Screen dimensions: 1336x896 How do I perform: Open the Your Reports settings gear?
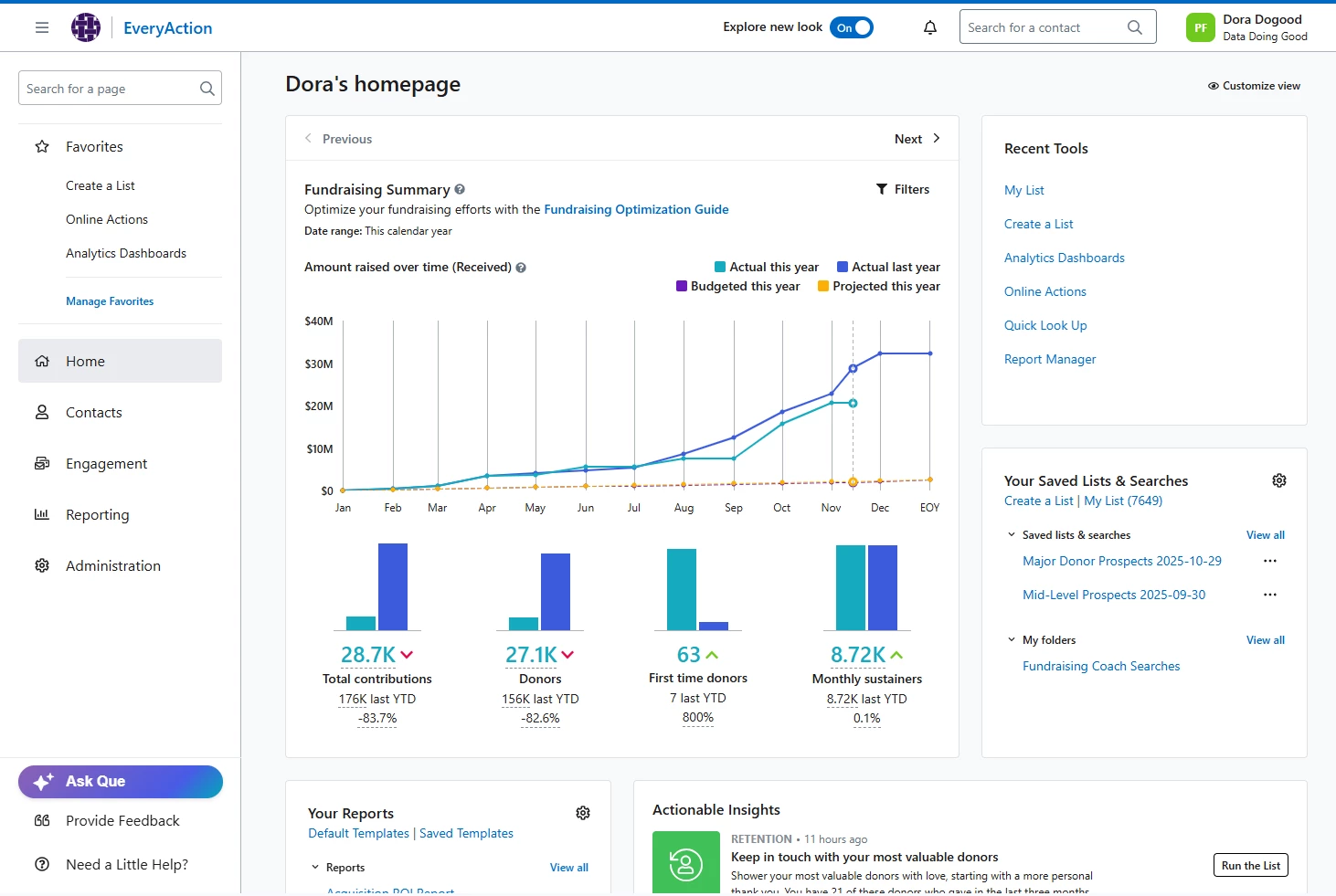pos(583,813)
